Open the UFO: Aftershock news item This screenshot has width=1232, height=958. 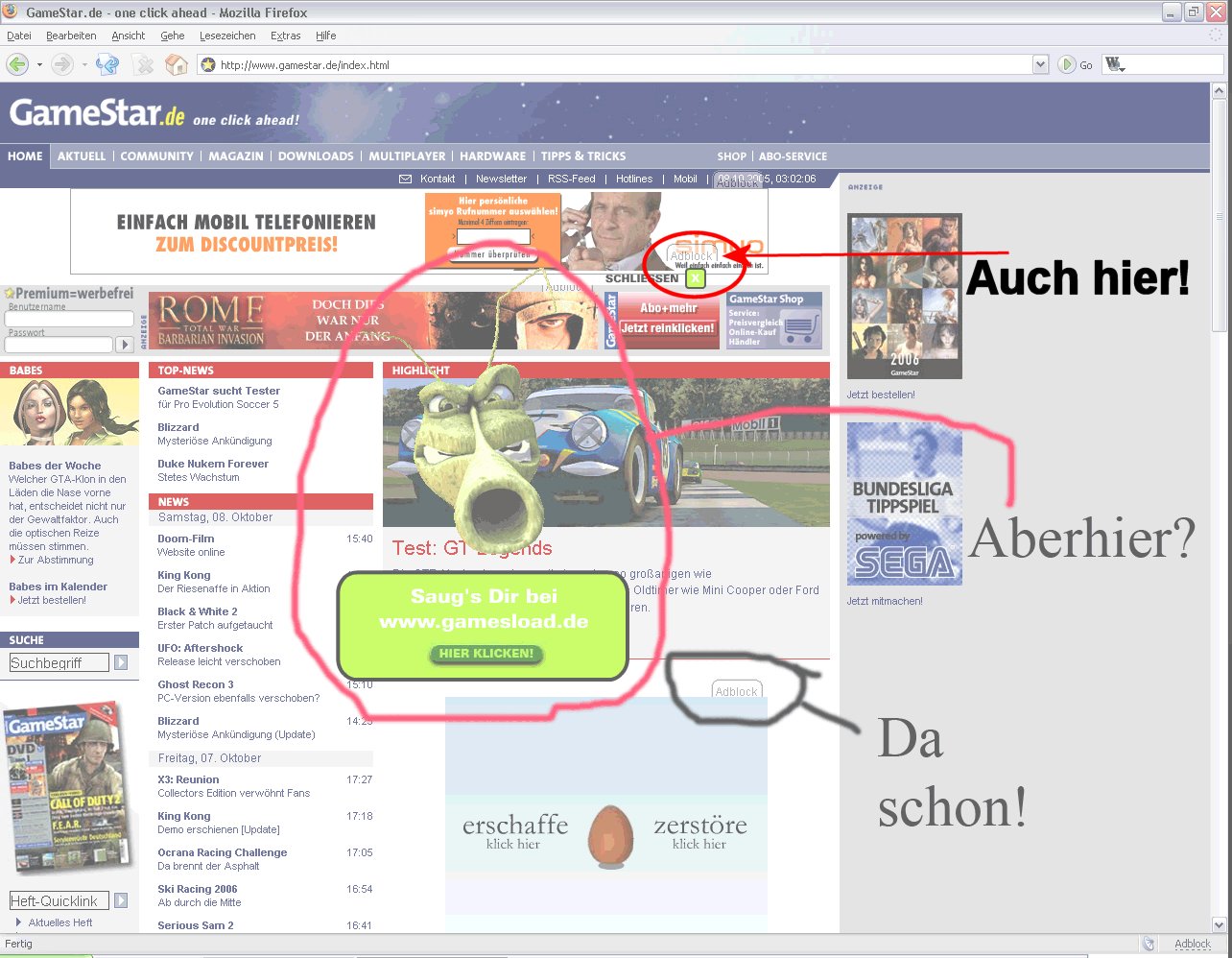201,648
